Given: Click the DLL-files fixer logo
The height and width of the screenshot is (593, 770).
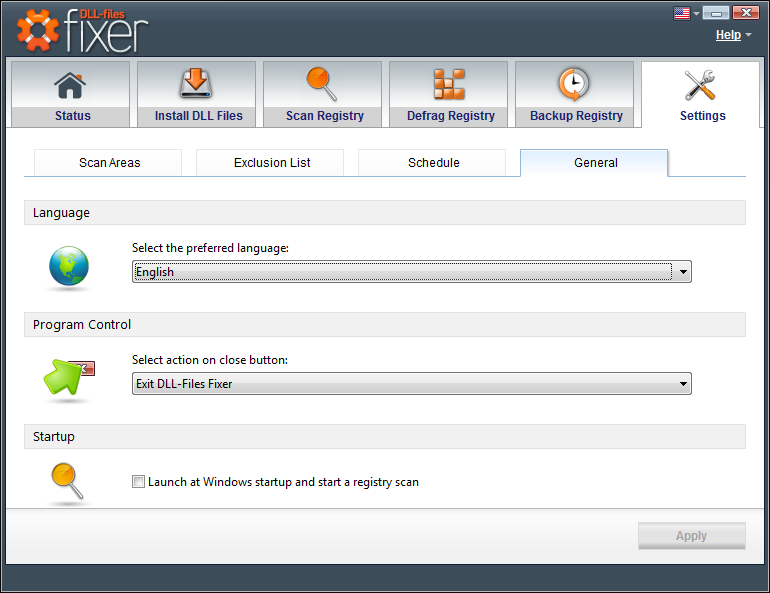Looking at the screenshot, I should click(x=82, y=30).
